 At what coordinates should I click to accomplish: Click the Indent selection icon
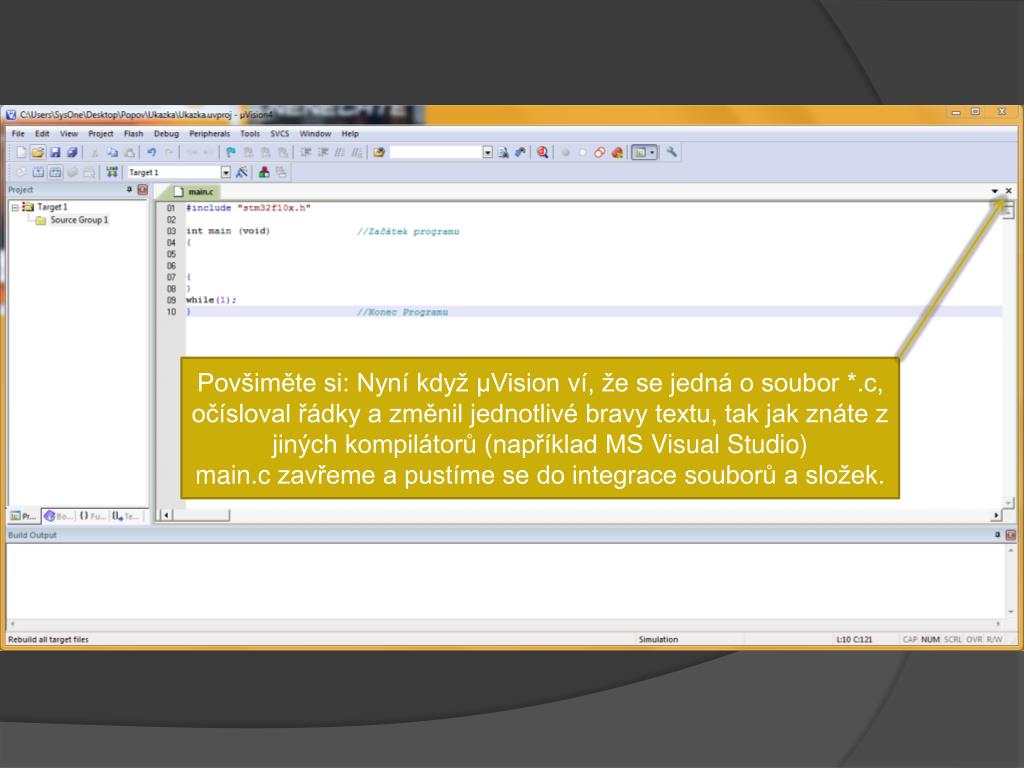(x=306, y=153)
